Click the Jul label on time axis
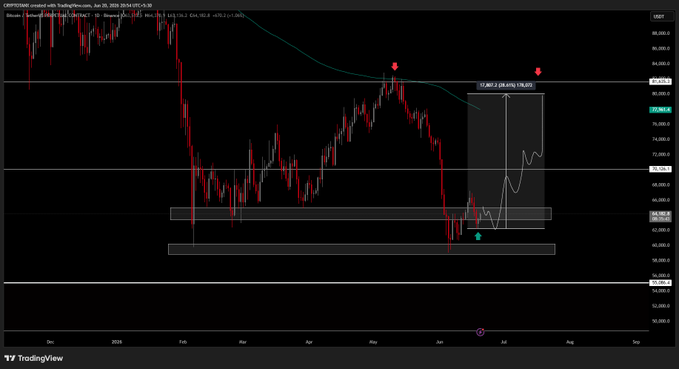The image size is (679, 369). tap(504, 342)
